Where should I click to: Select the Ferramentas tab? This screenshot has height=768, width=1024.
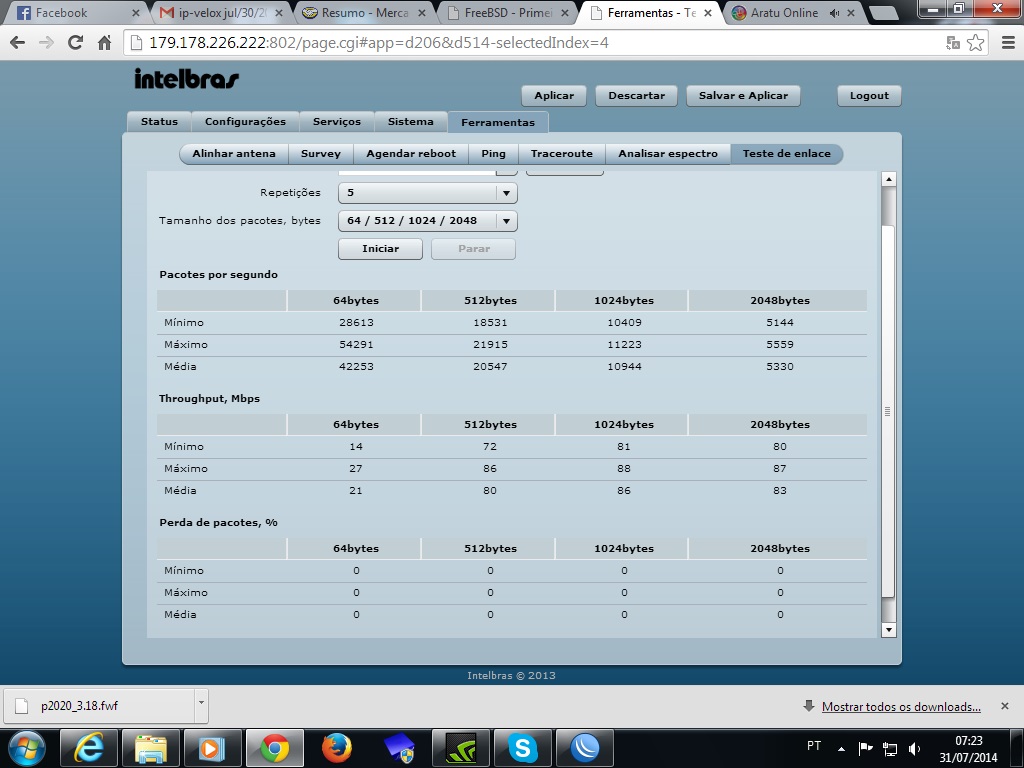[x=498, y=122]
